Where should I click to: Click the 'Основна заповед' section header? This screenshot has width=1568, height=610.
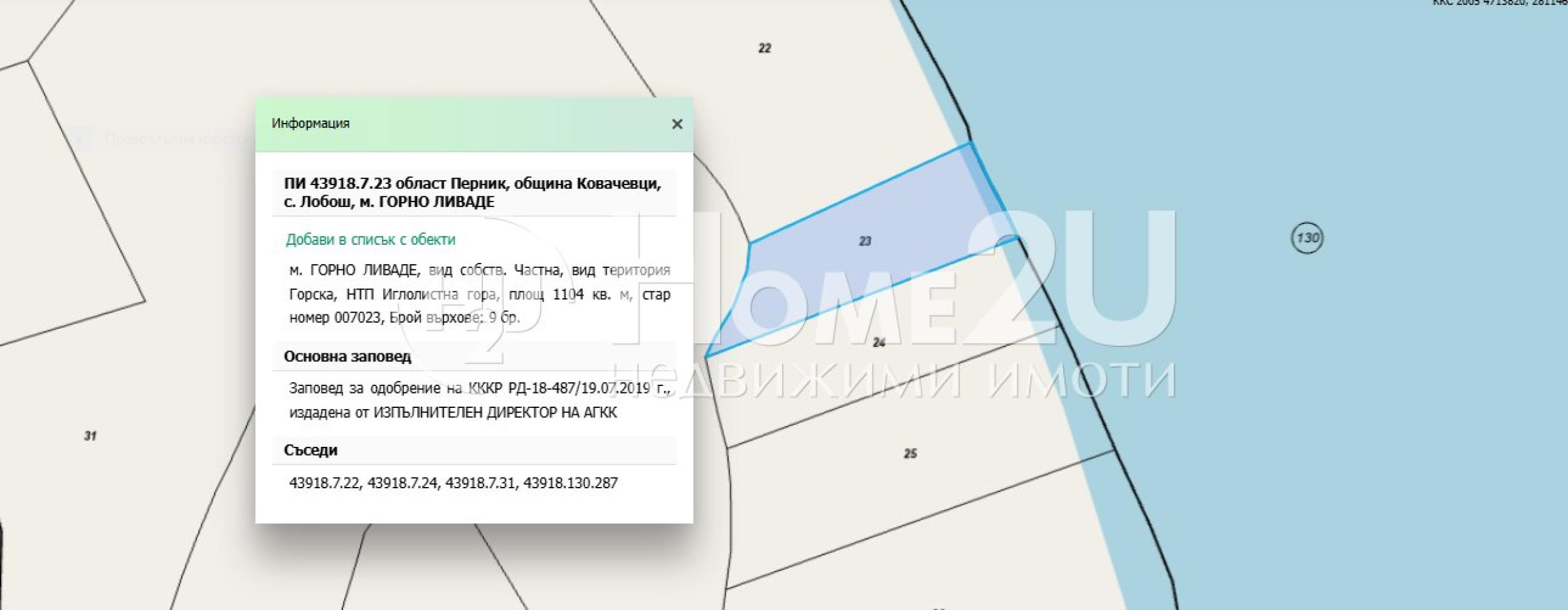point(347,357)
